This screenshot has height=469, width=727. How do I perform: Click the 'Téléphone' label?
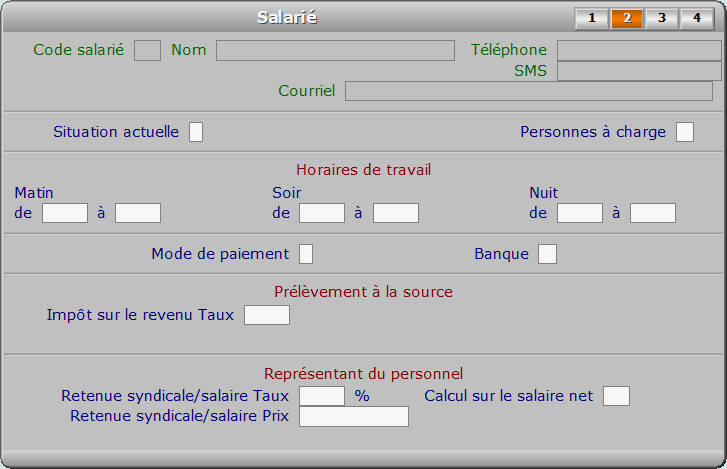(509, 50)
